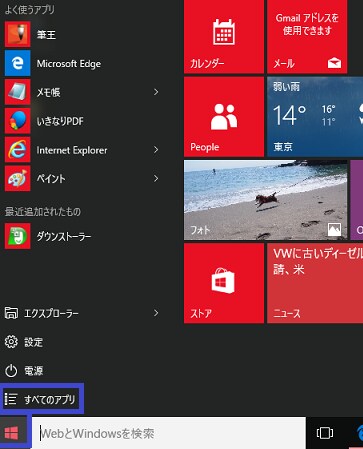
Task: Open the フォト beach photo tile
Action: [x=265, y=200]
